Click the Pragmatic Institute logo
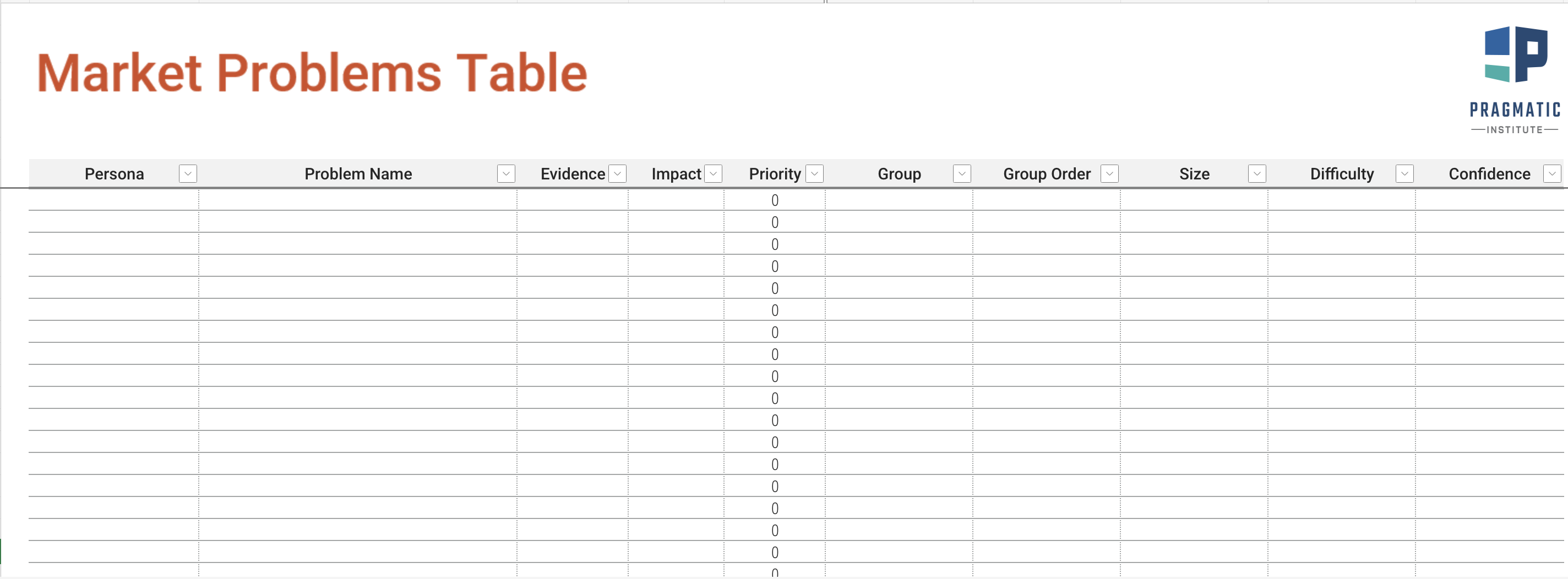The width and height of the screenshot is (1568, 579). 1515,80
